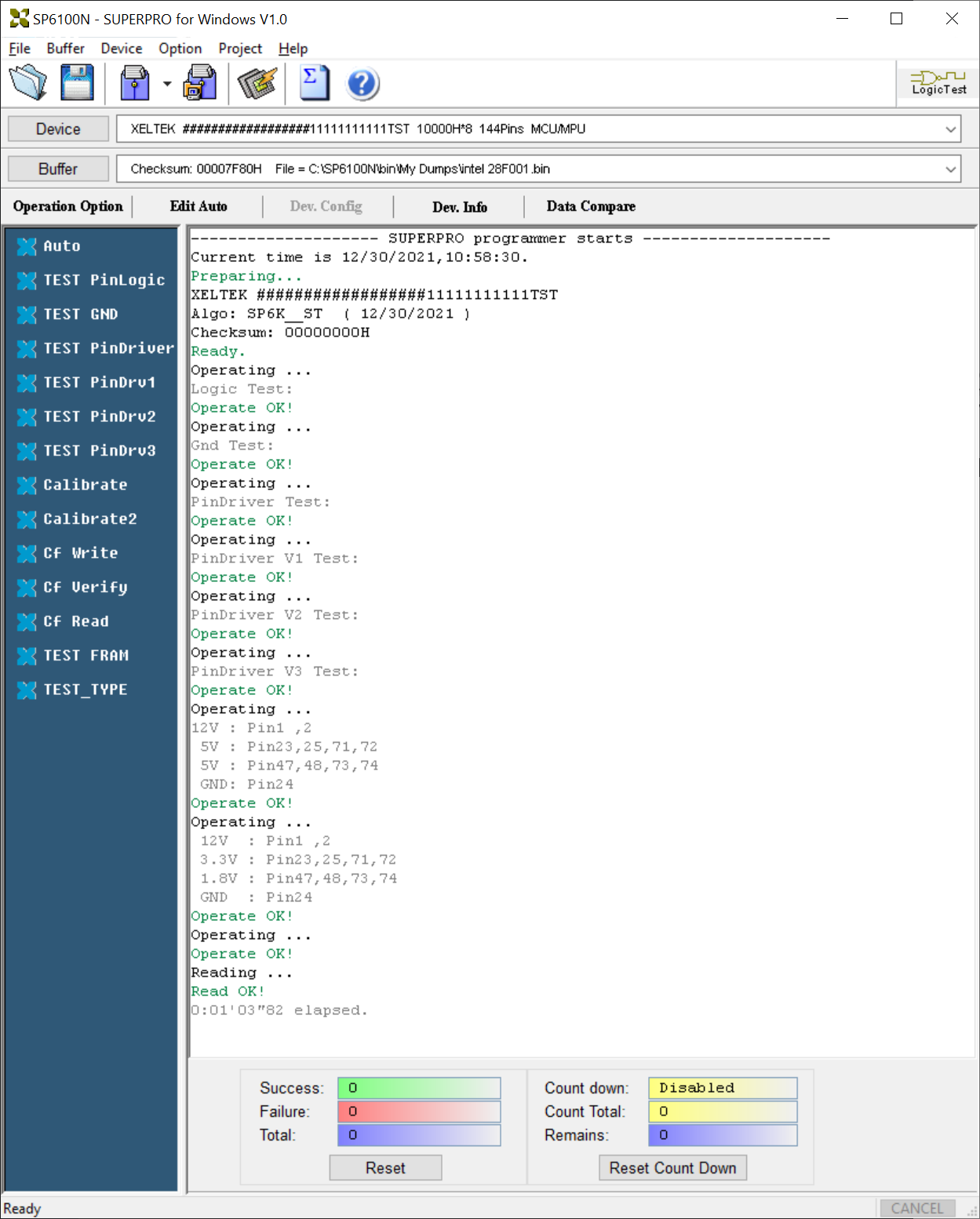Start the TEST PinDrv2 operation

pyautogui.click(x=86, y=417)
